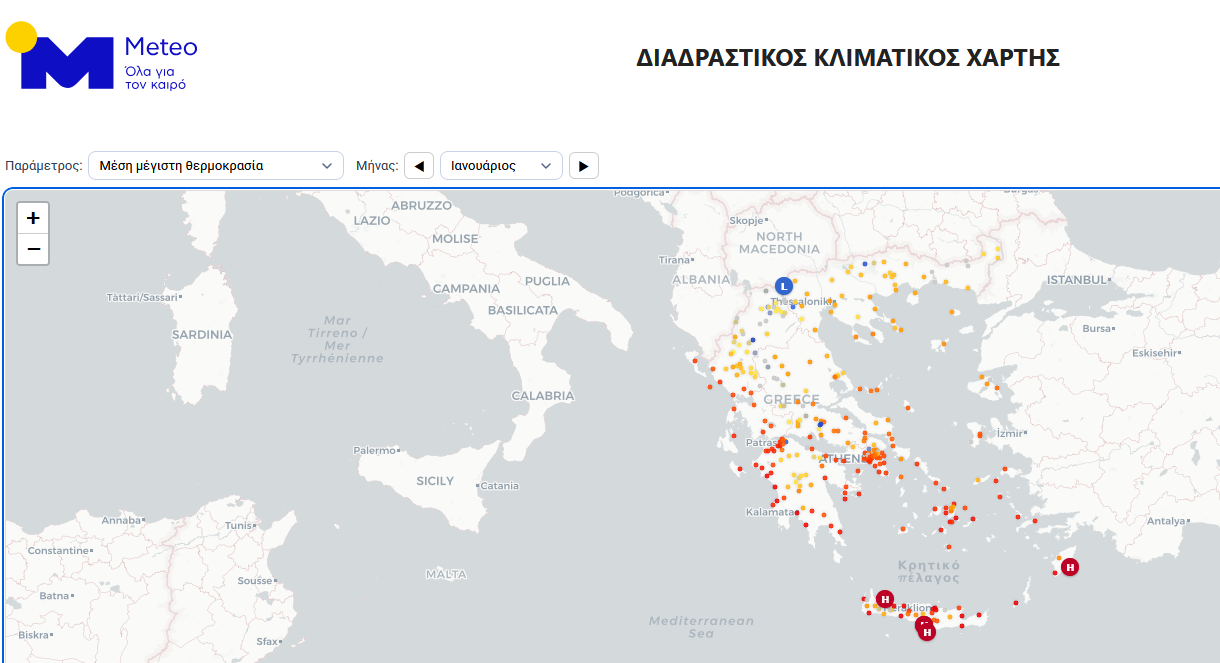The height and width of the screenshot is (663, 1220).
Task: Click the blue L marker near Thessaloniki
Action: click(x=784, y=286)
